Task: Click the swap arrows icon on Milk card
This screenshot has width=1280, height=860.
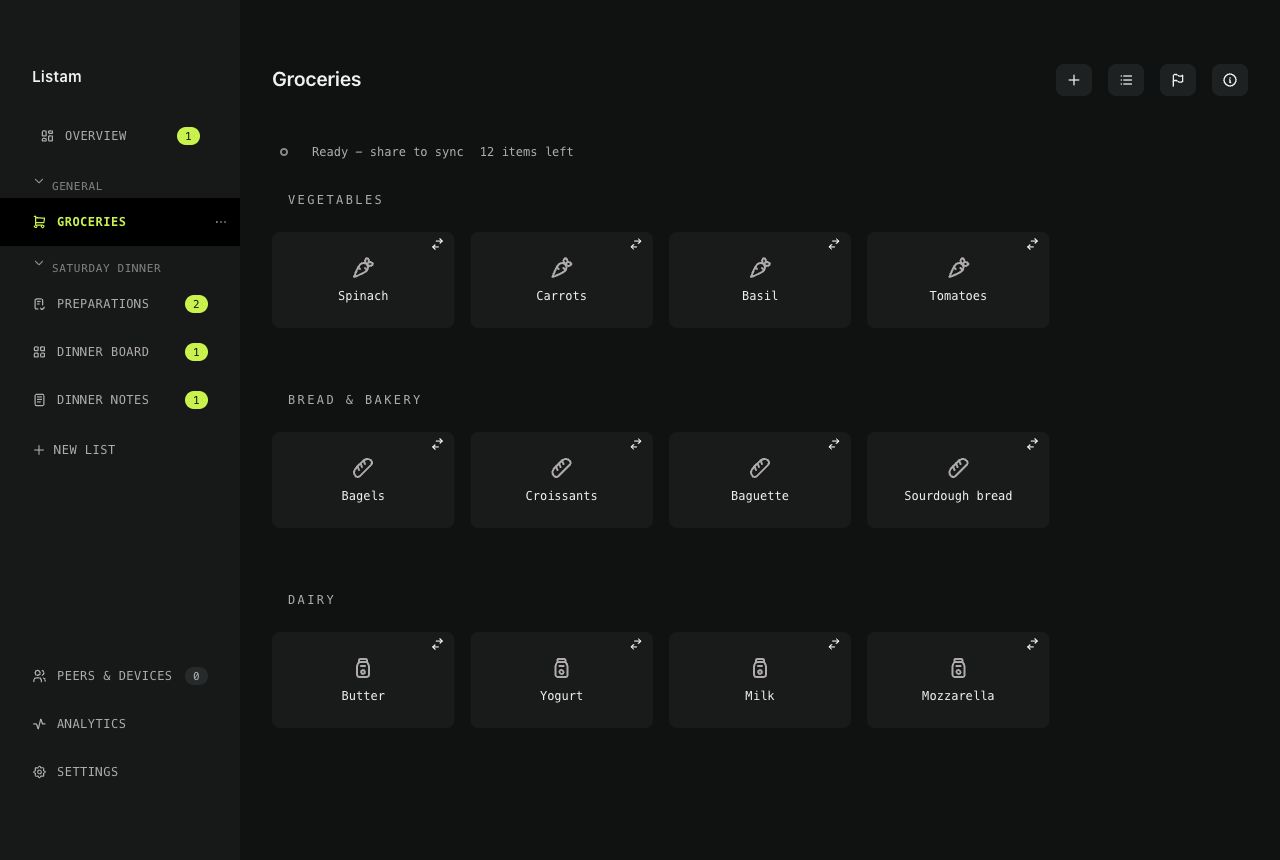Action: (833, 644)
